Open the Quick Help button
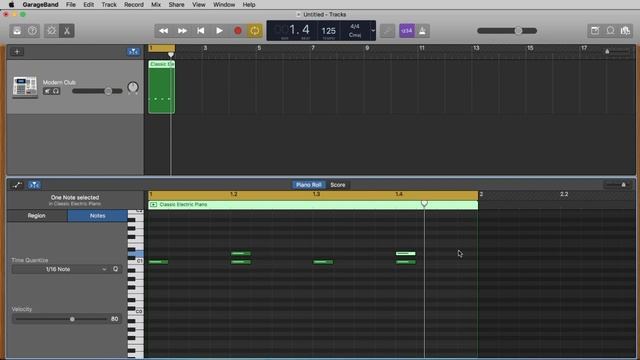 [x=32, y=31]
